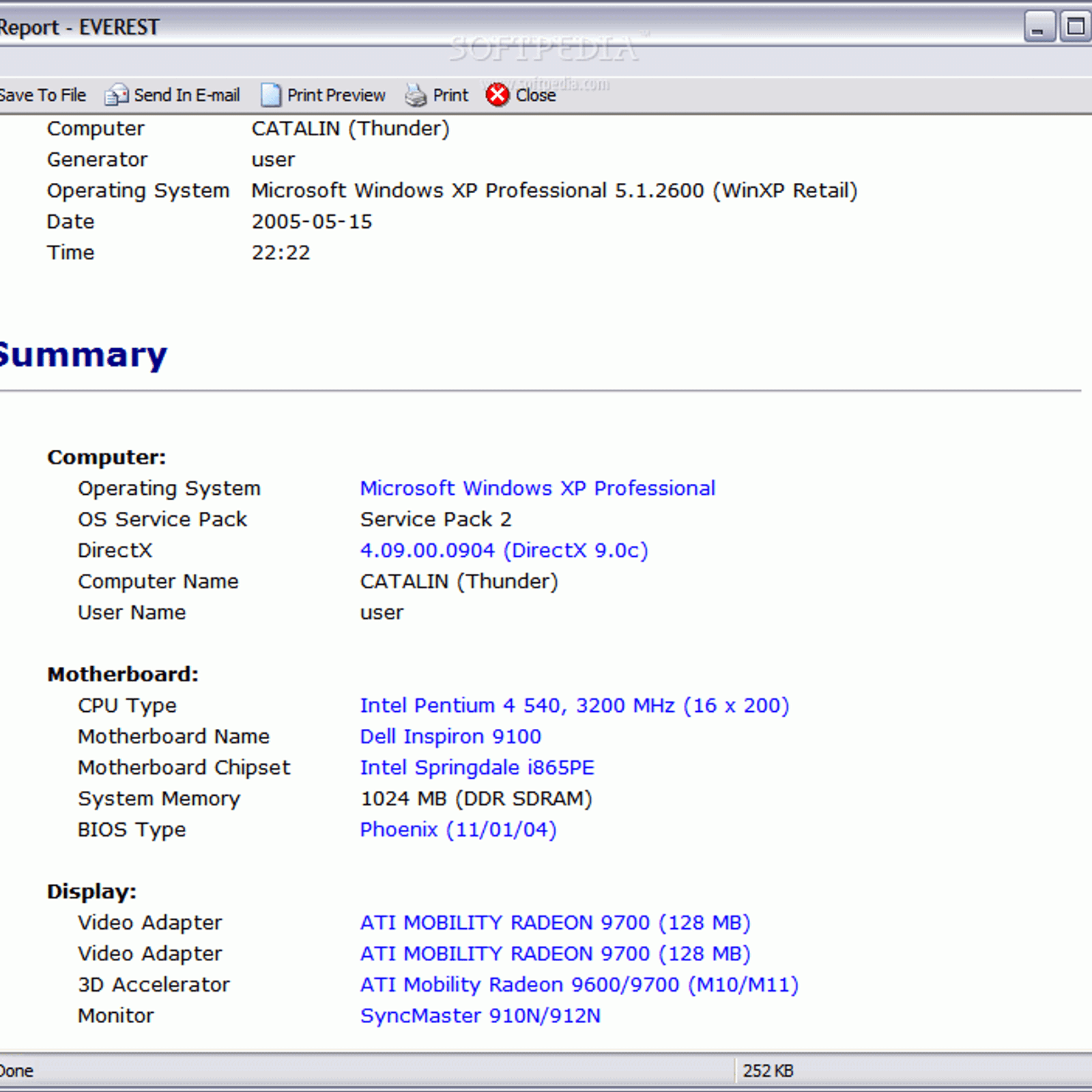Click the Generator label in header
Image resolution: width=1092 pixels, height=1092 pixels.
97,160
